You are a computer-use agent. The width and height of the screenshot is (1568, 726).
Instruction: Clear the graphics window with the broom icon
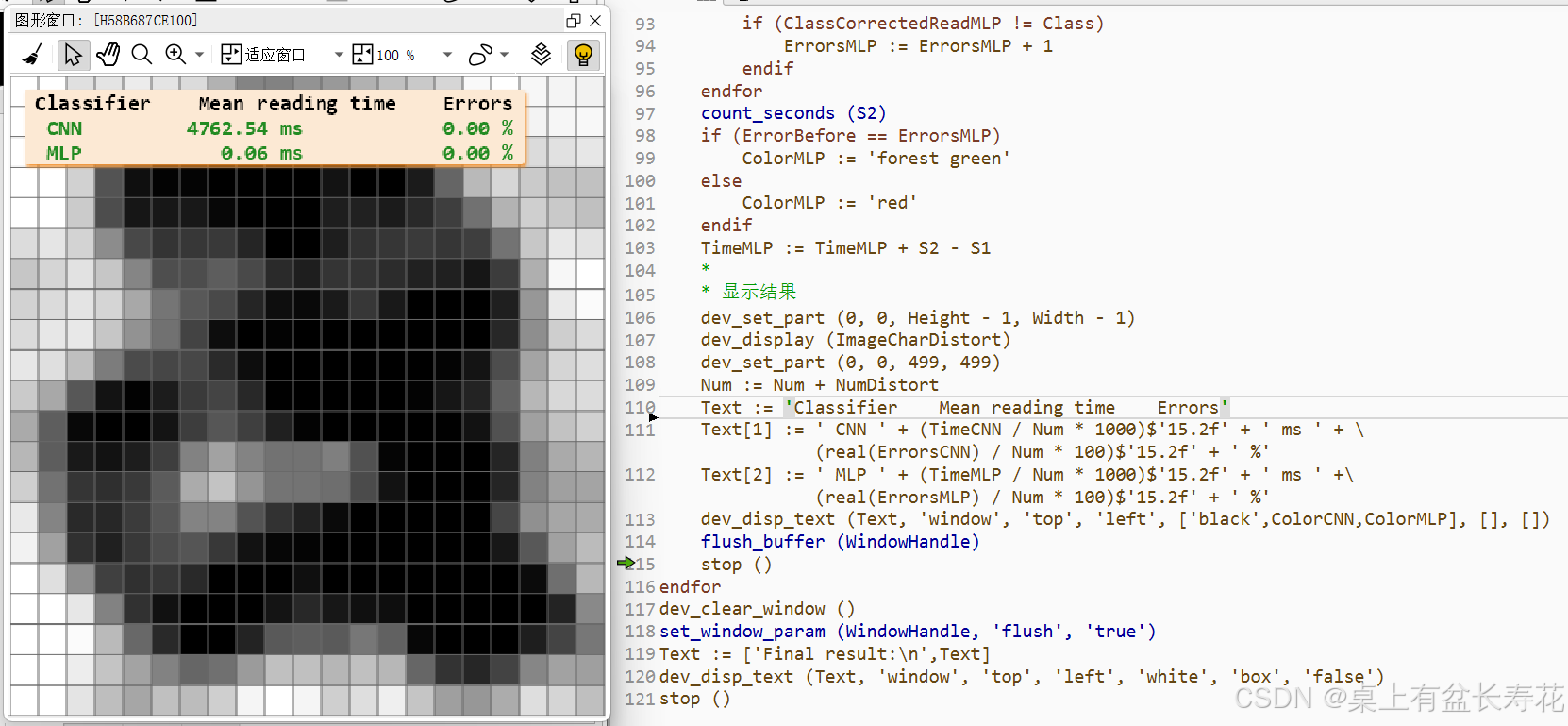pyautogui.click(x=32, y=55)
